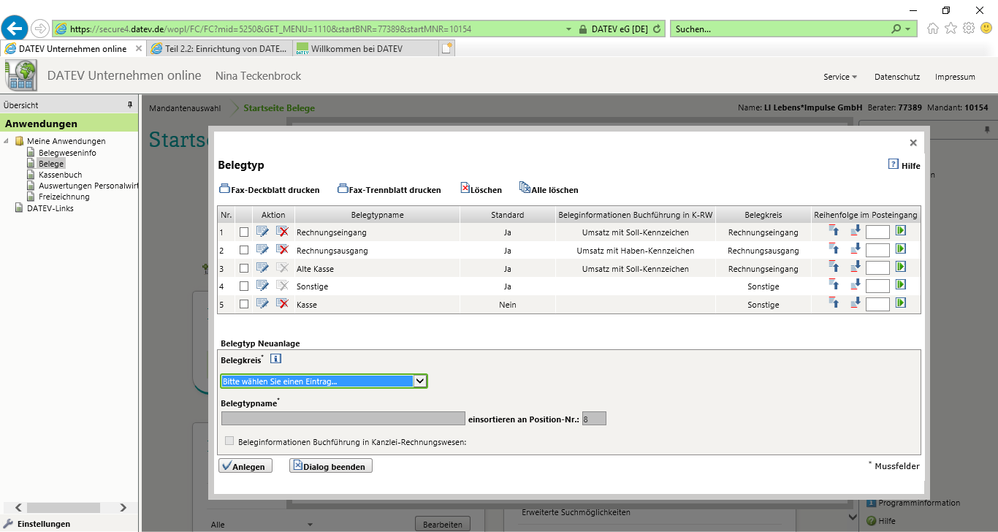Open browser home icon
This screenshot has width=998, height=532.
point(932,28)
